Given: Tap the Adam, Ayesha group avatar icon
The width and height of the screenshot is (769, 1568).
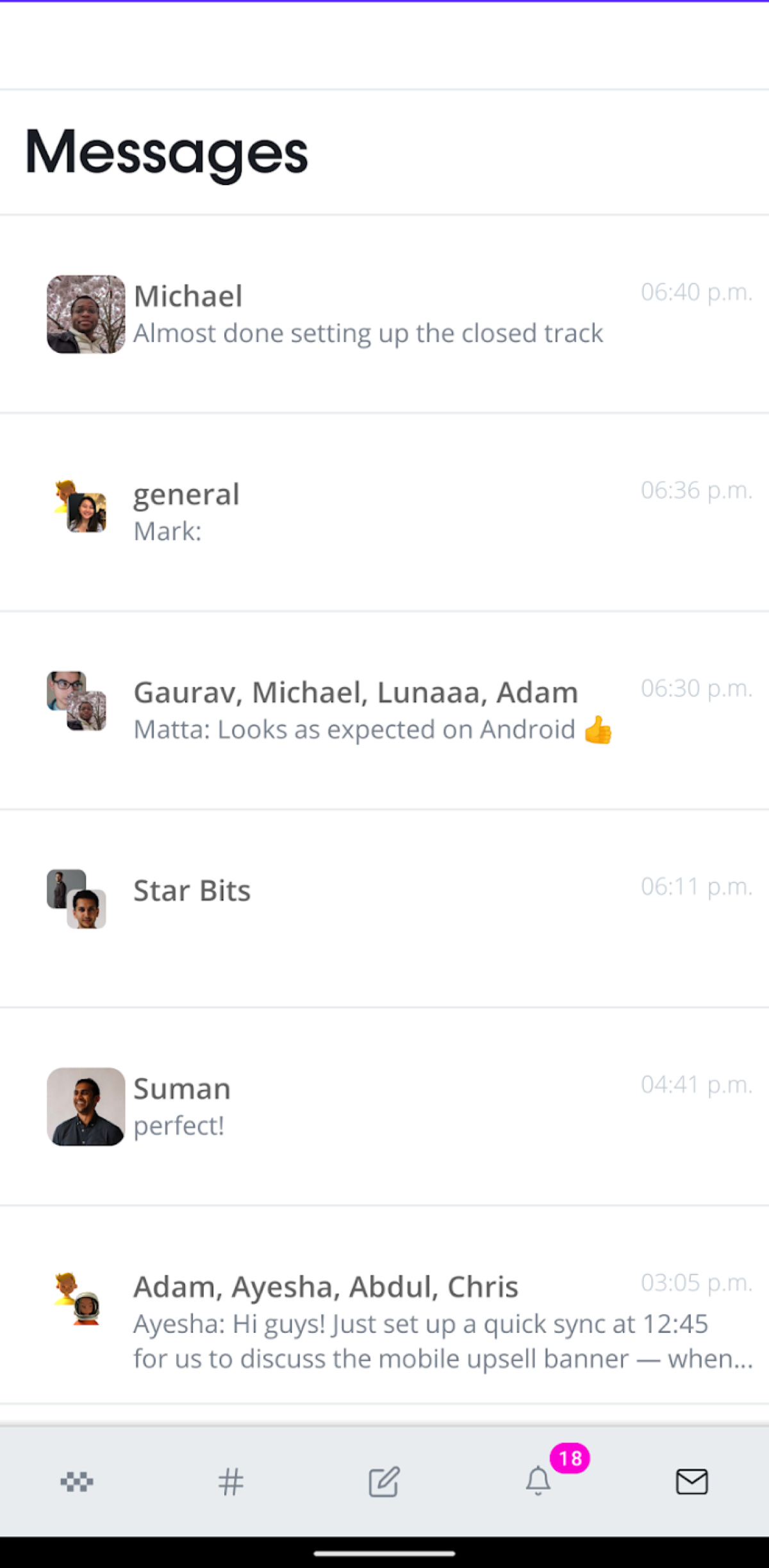Looking at the screenshot, I should pos(77,1298).
